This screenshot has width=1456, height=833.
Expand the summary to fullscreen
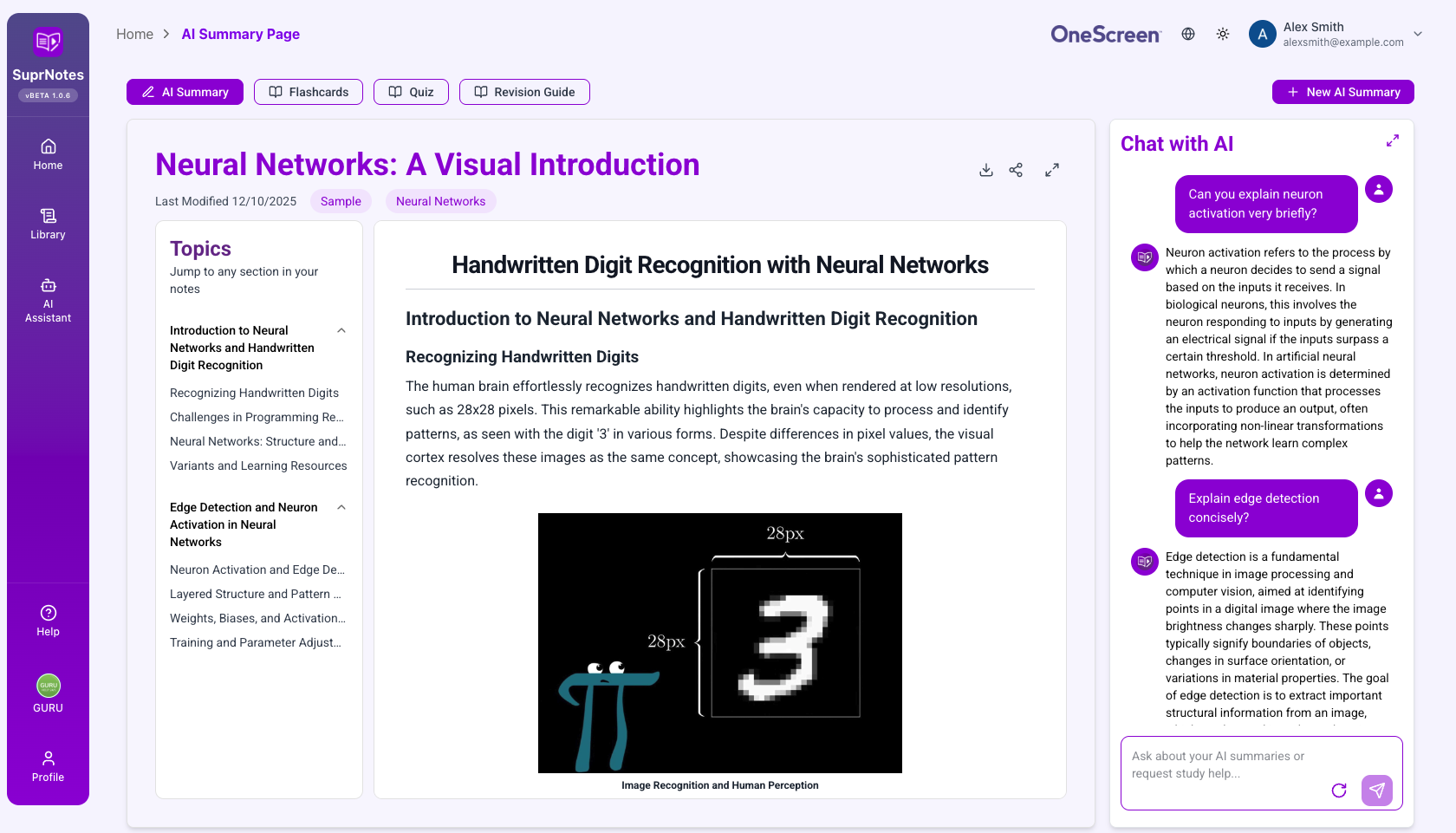[1051, 170]
